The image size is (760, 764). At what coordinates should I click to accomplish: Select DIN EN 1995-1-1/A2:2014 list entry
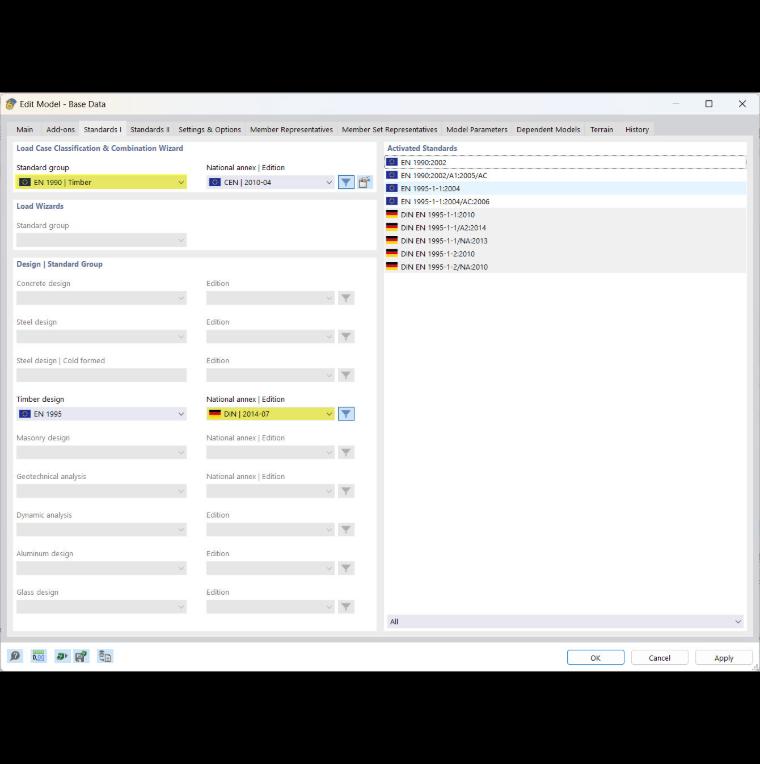pyautogui.click(x=565, y=228)
